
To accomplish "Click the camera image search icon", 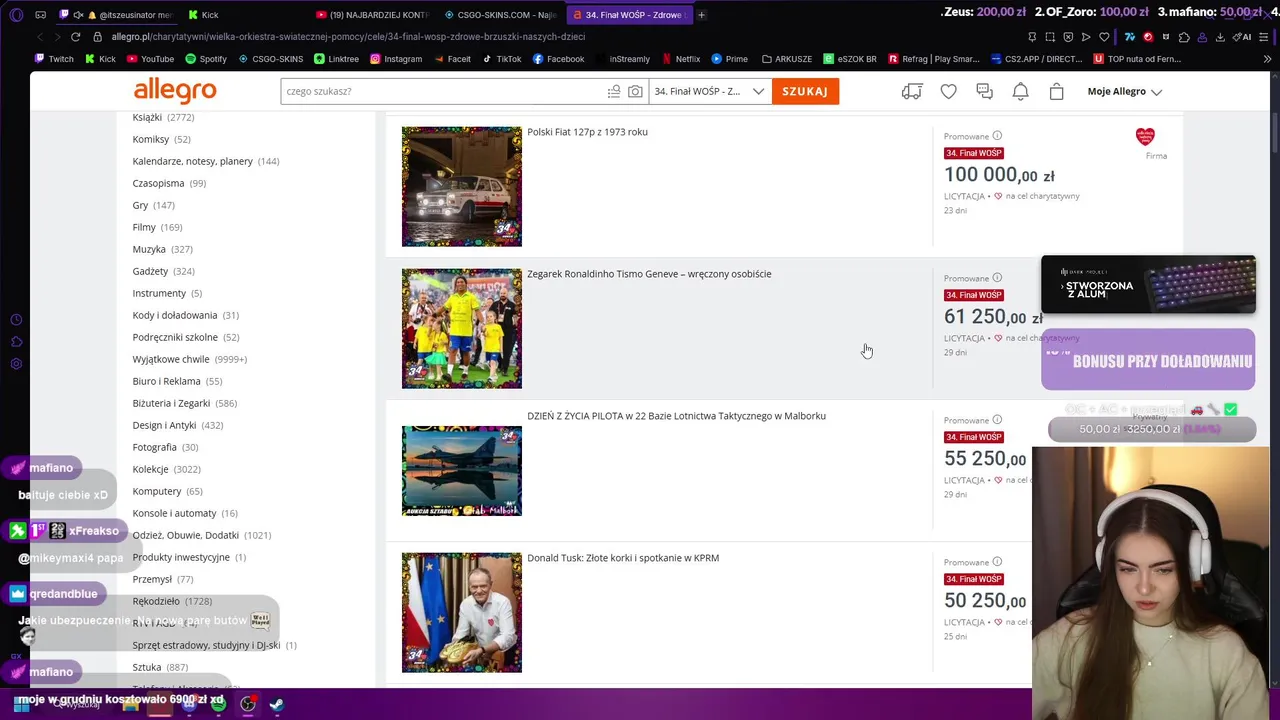I will point(635,92).
